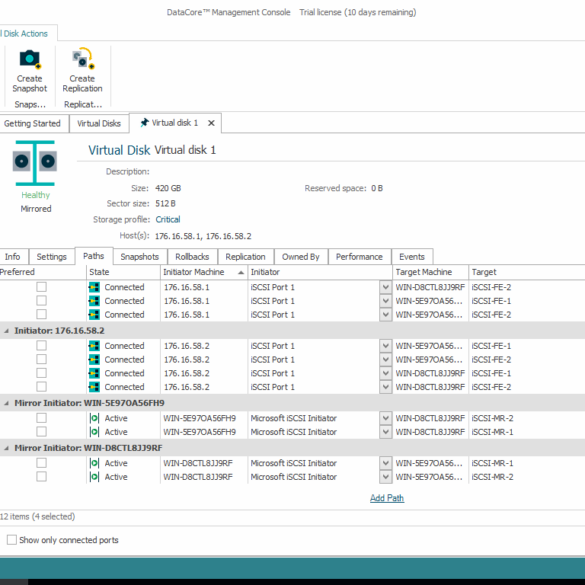The height and width of the screenshot is (585, 585).
Task: Open initiator dropdown for WIN-D8CTL8JJ9RF iSCSI-MR-2 row
Action: [x=385, y=477]
